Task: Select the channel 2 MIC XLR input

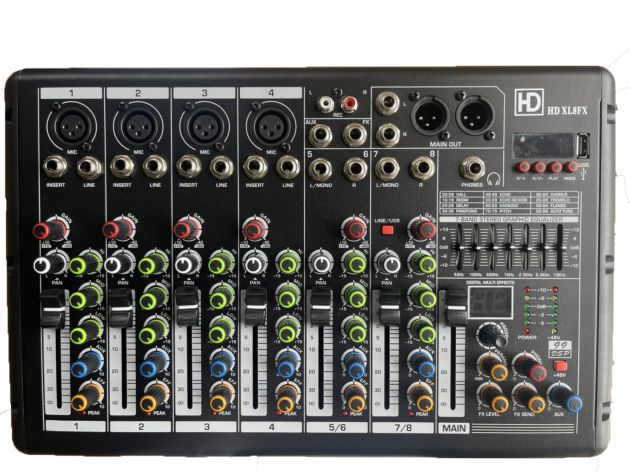Action: click(138, 126)
